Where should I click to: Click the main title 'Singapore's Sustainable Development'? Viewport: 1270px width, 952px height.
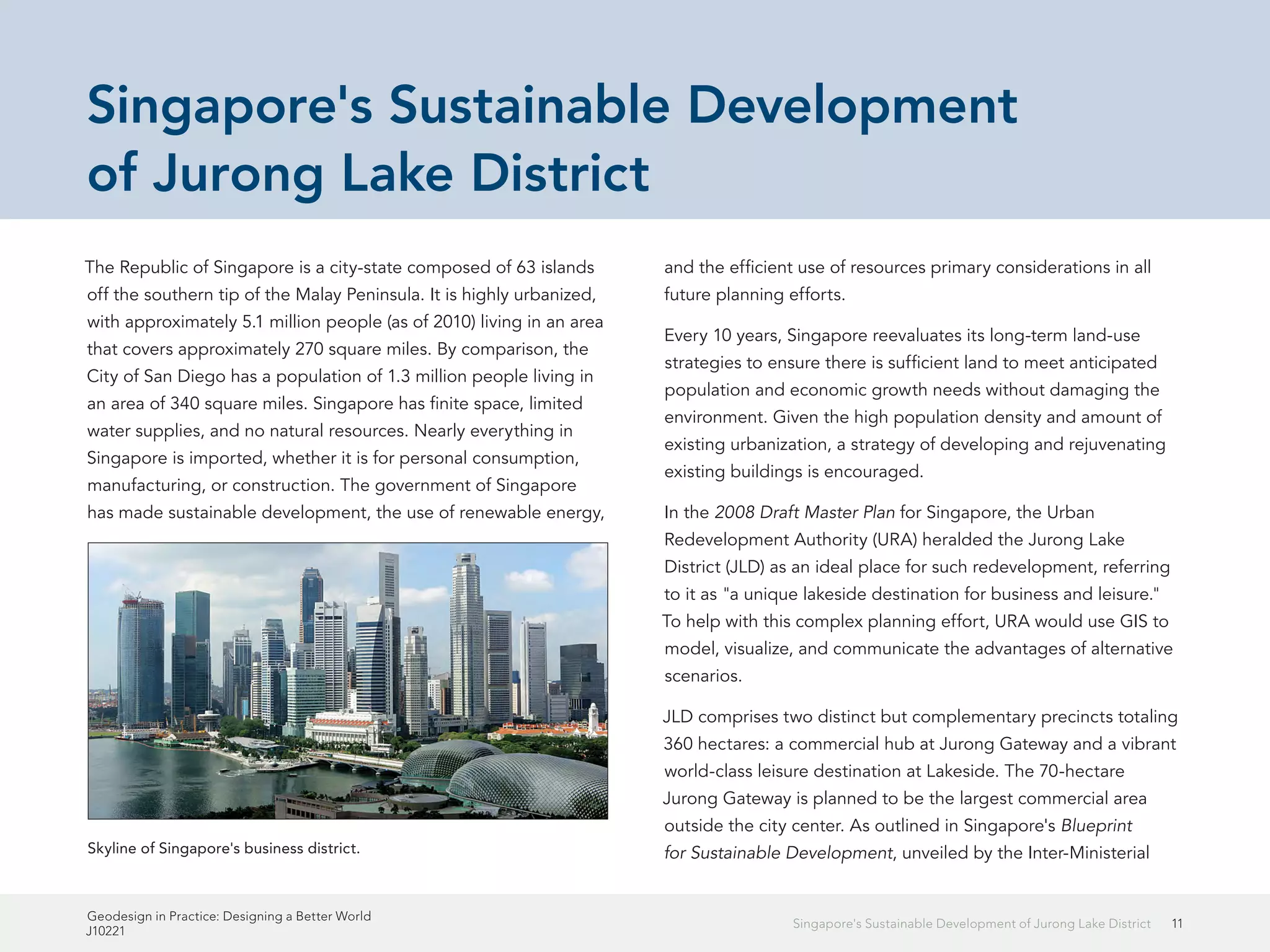[552, 105]
